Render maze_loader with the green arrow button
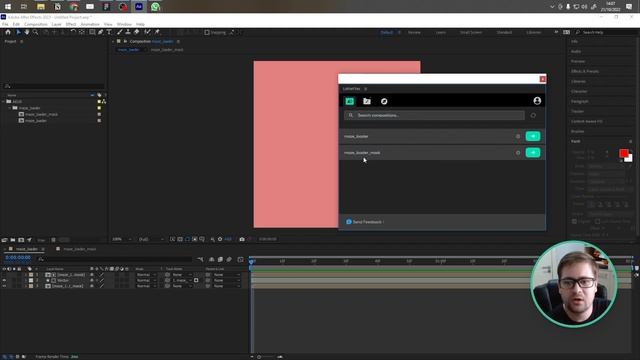 pos(533,136)
